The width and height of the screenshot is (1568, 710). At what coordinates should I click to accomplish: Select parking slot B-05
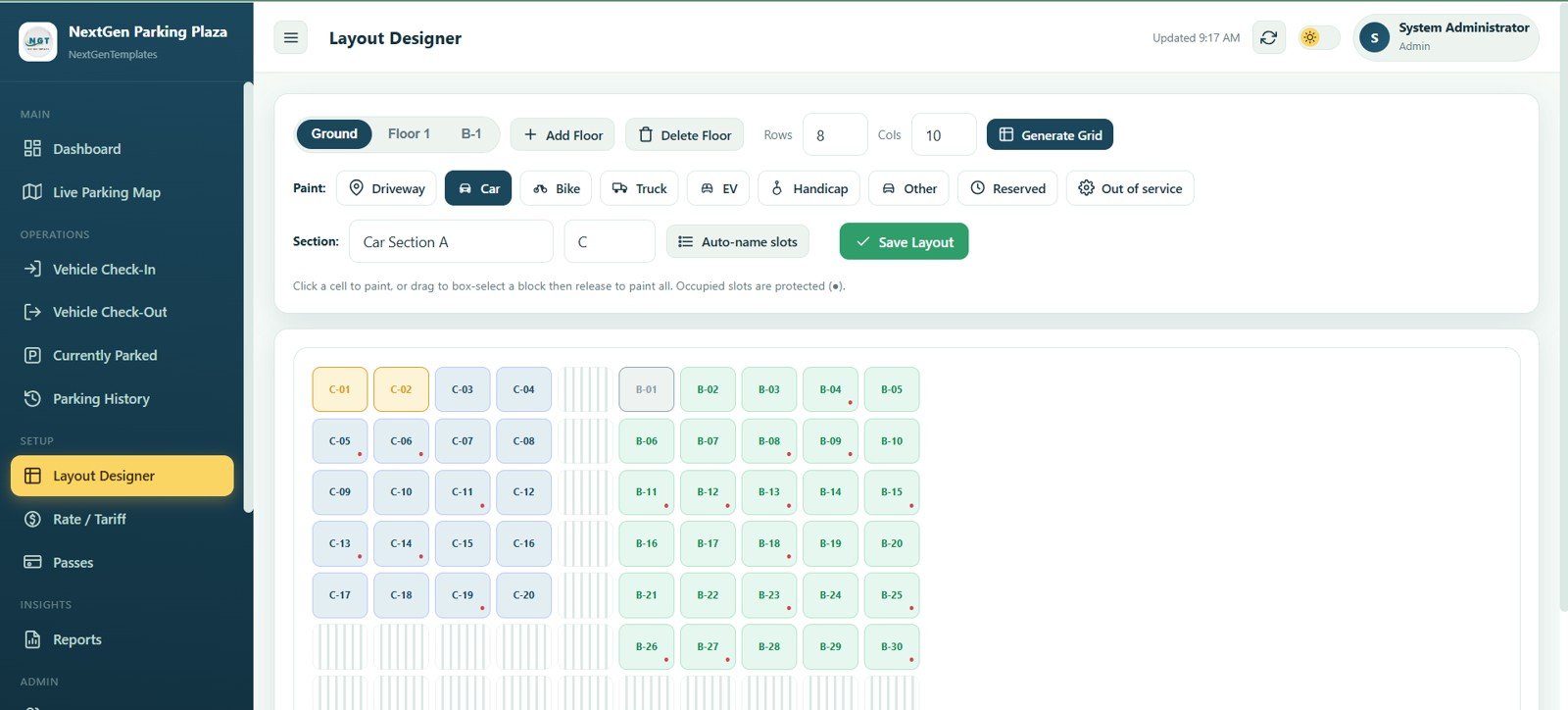(892, 389)
